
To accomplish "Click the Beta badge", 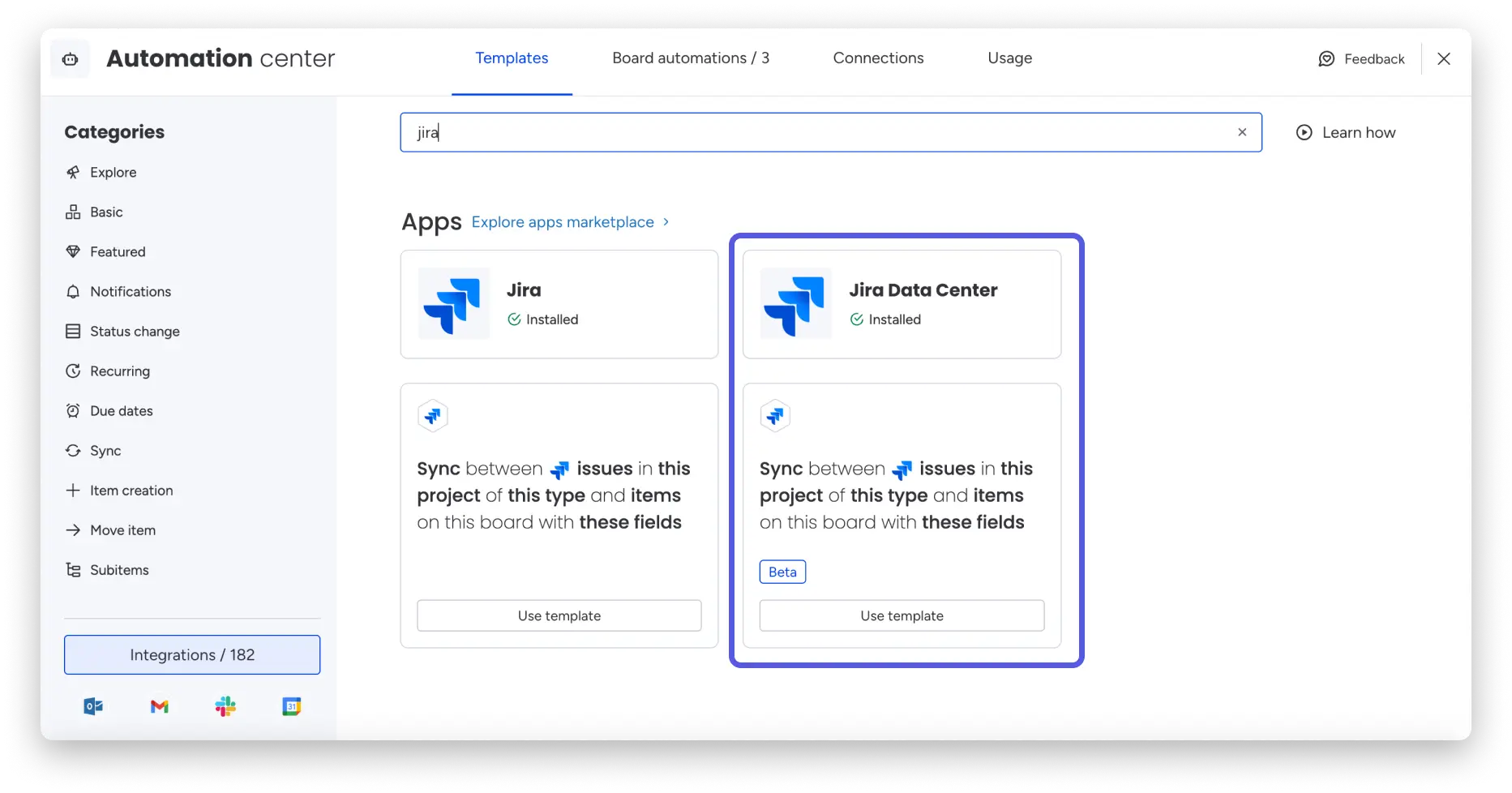I will [782, 572].
